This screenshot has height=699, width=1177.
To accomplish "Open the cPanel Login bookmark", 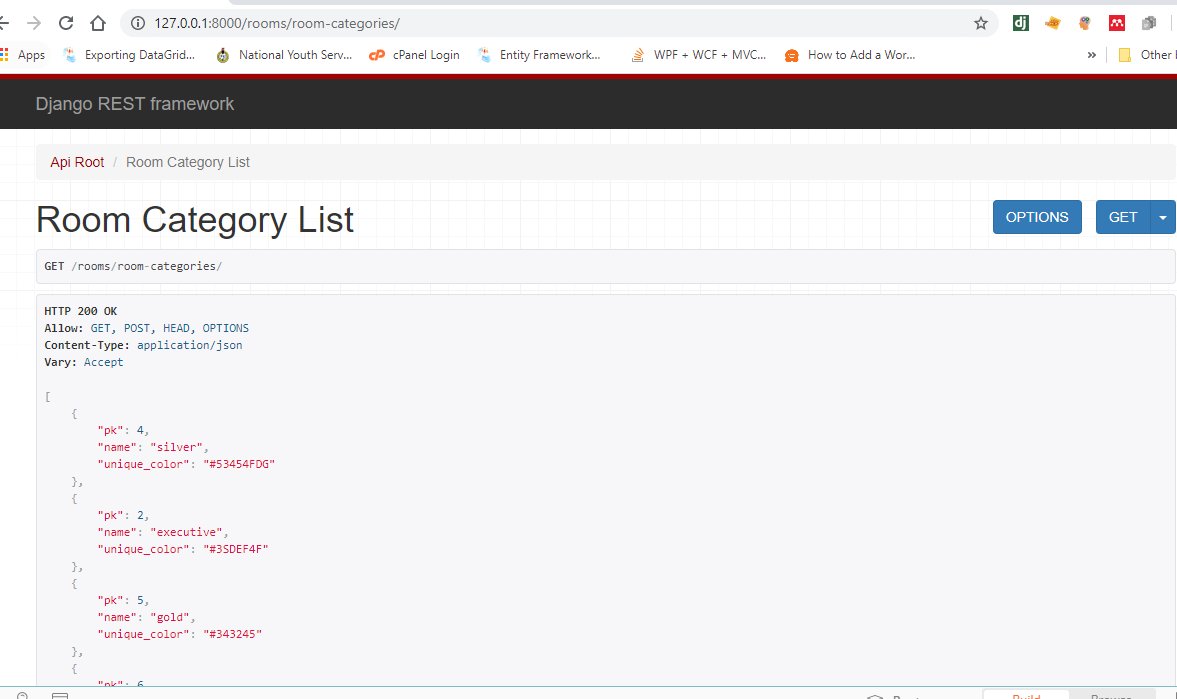I will tap(414, 55).
